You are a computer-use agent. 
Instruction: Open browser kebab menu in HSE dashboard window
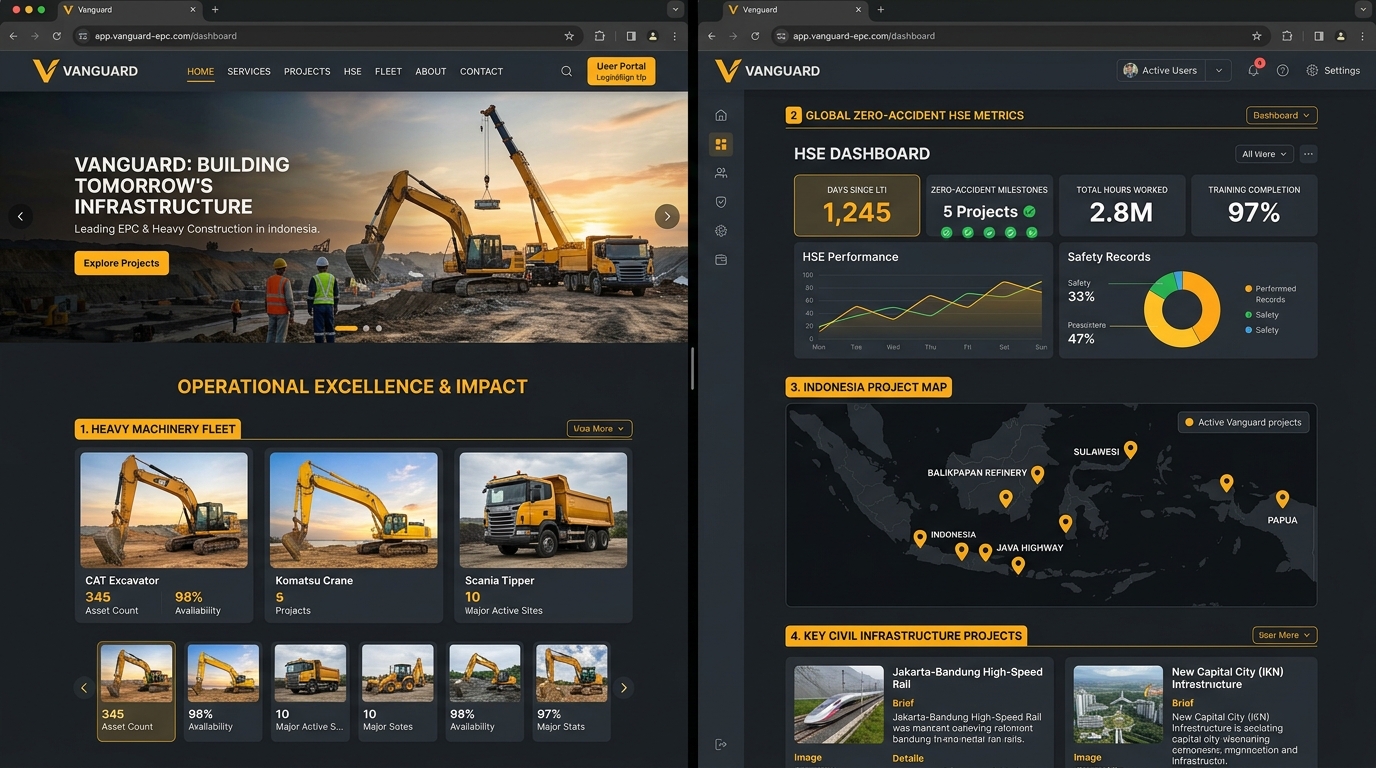pyautogui.click(x=1363, y=36)
